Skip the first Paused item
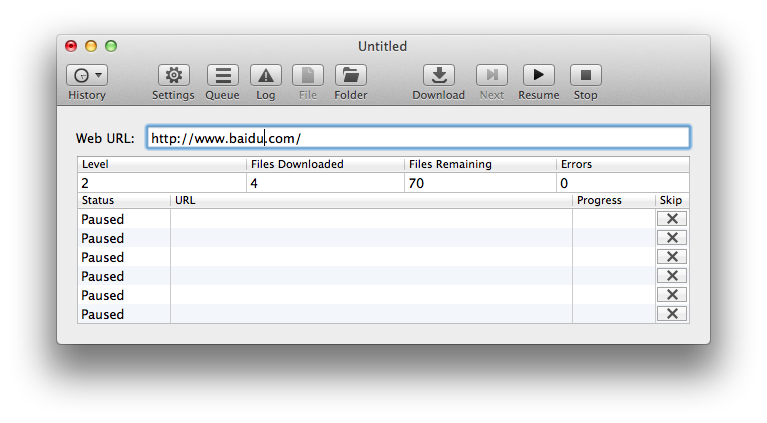 (672, 219)
